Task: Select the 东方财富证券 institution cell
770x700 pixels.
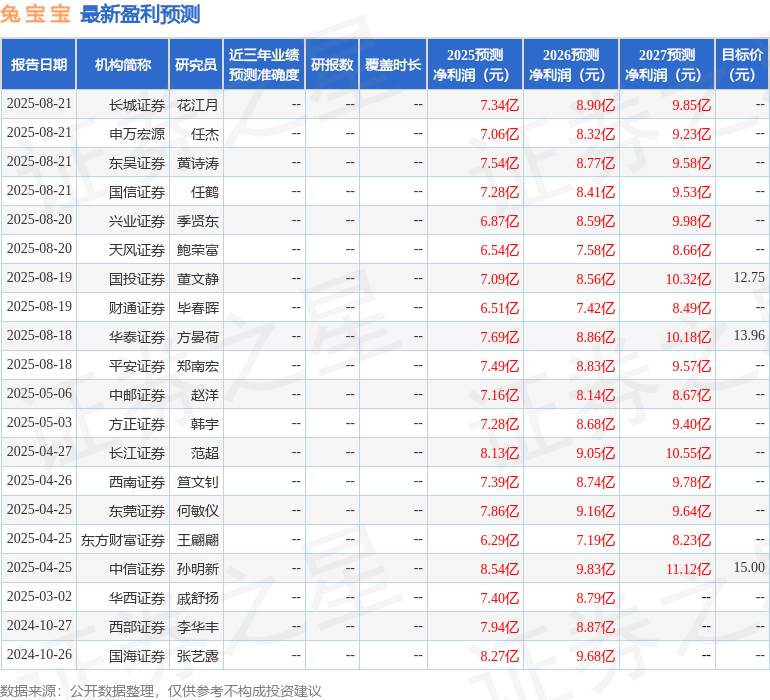Action: (x=123, y=540)
